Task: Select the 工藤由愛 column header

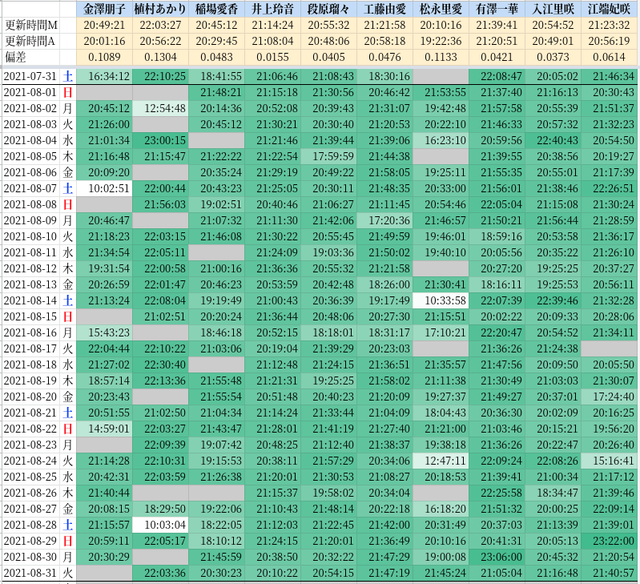Action: click(x=385, y=9)
